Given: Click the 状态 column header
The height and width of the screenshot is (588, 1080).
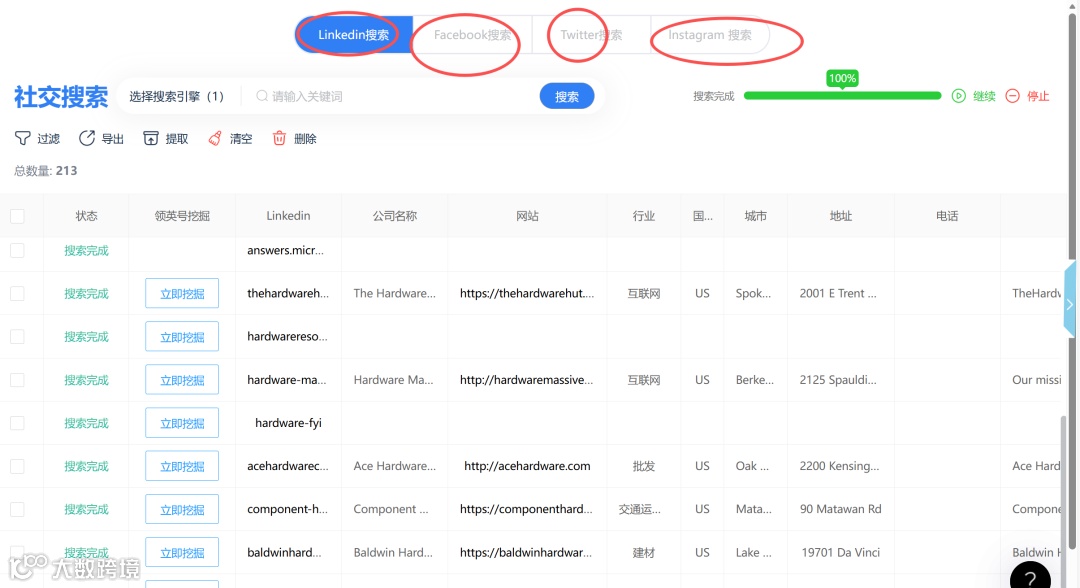Looking at the screenshot, I should (x=86, y=216).
